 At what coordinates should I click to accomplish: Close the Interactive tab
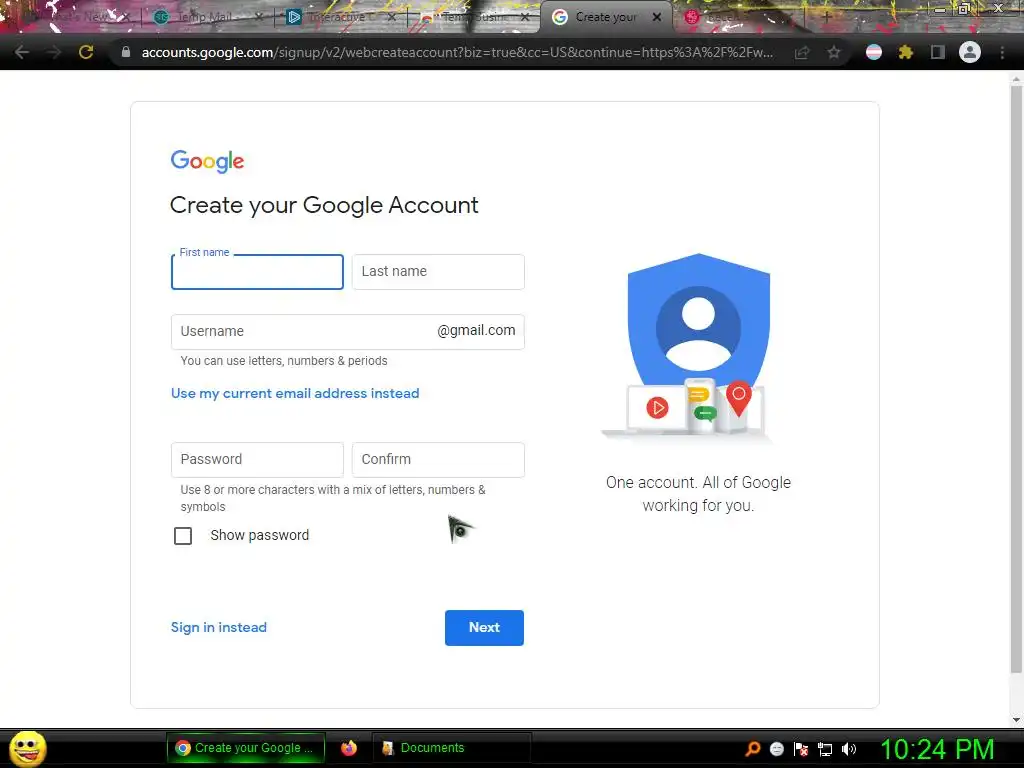click(391, 17)
